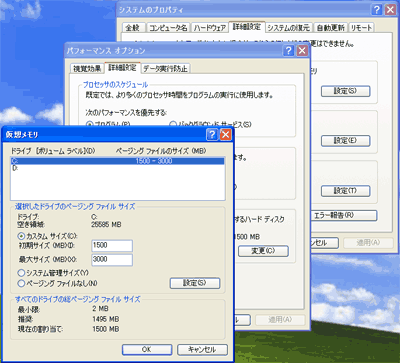Screen dimensions: 400x363
Task: Click help icon in 仮想メモリ title bar
Action: pos(212,135)
